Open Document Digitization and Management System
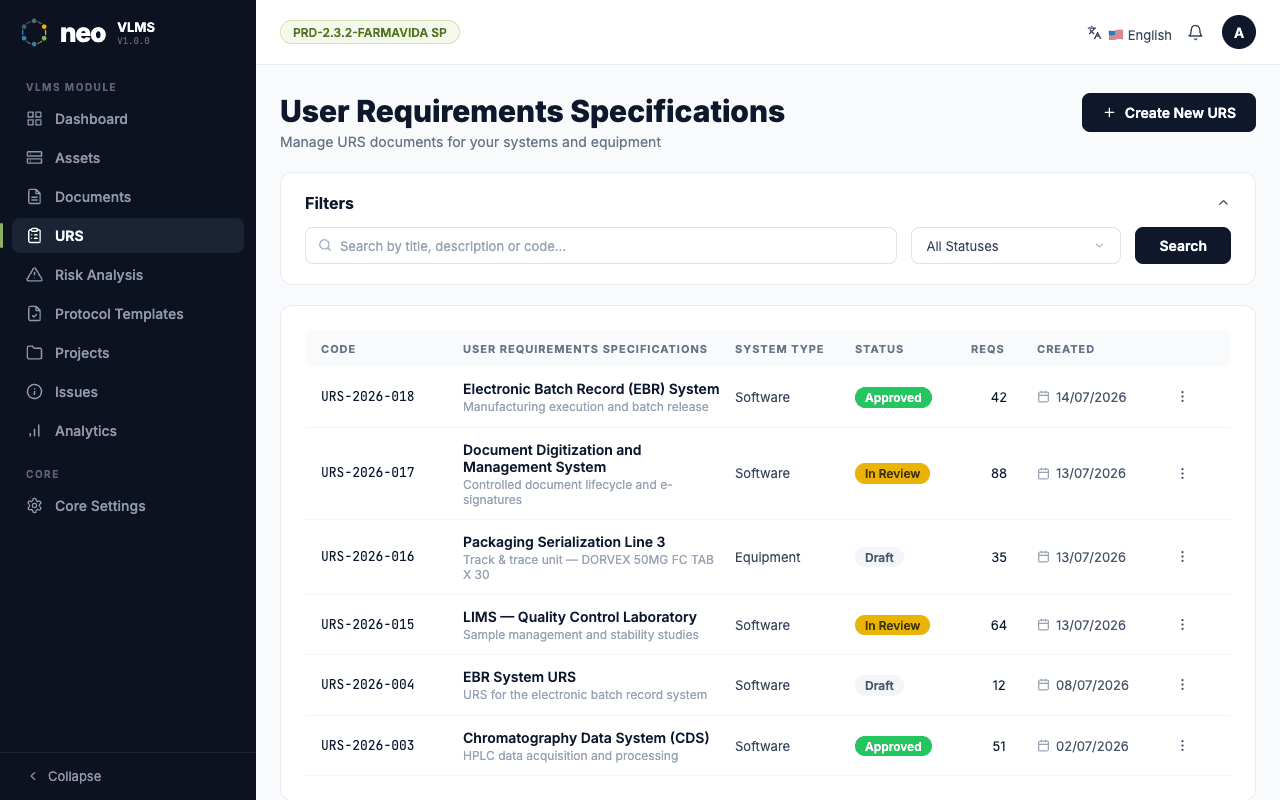Screen dimensions: 1280x800 [x=552, y=458]
